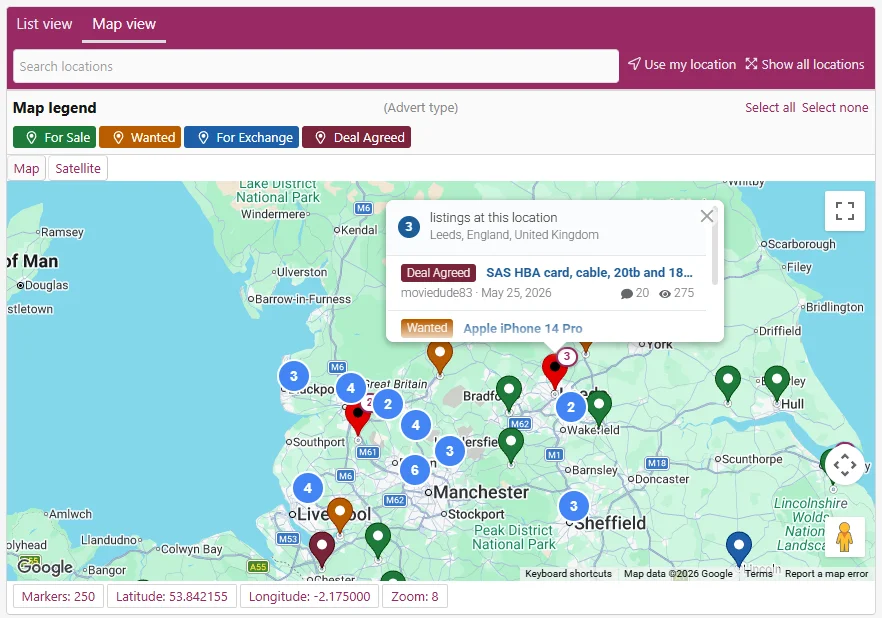The height and width of the screenshot is (618, 882).
Task: Click the cluster of 3 near Blackpool
Action: pos(294,376)
